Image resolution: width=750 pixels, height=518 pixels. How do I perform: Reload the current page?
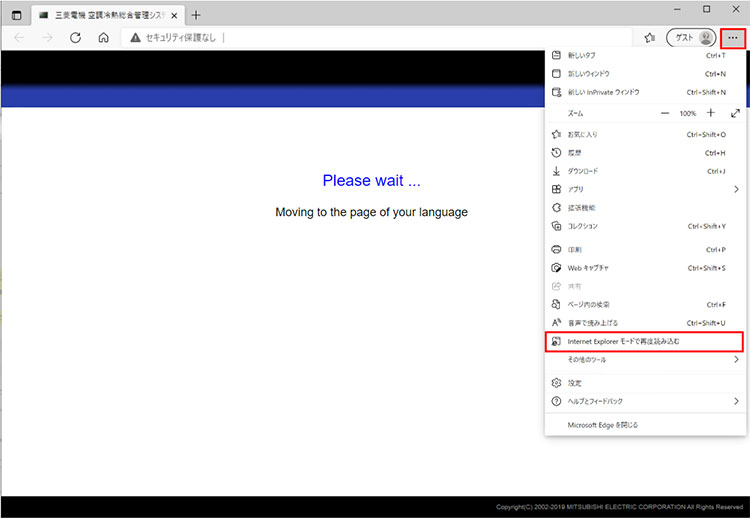click(x=75, y=38)
